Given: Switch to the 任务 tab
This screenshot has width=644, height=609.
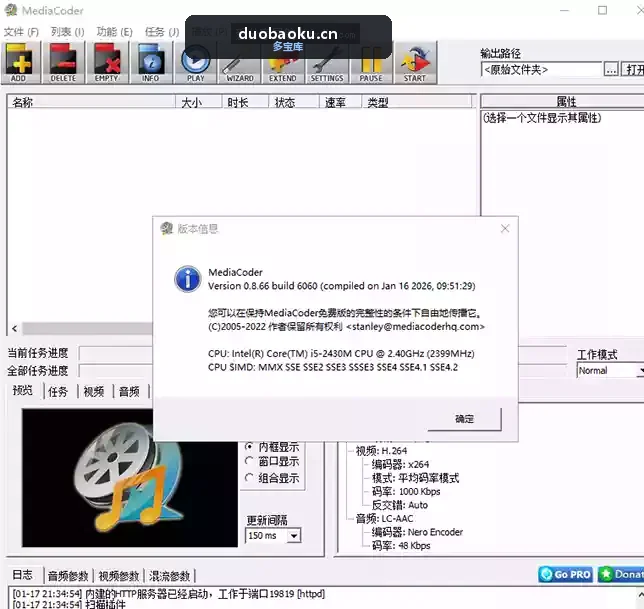Looking at the screenshot, I should 58,391.
